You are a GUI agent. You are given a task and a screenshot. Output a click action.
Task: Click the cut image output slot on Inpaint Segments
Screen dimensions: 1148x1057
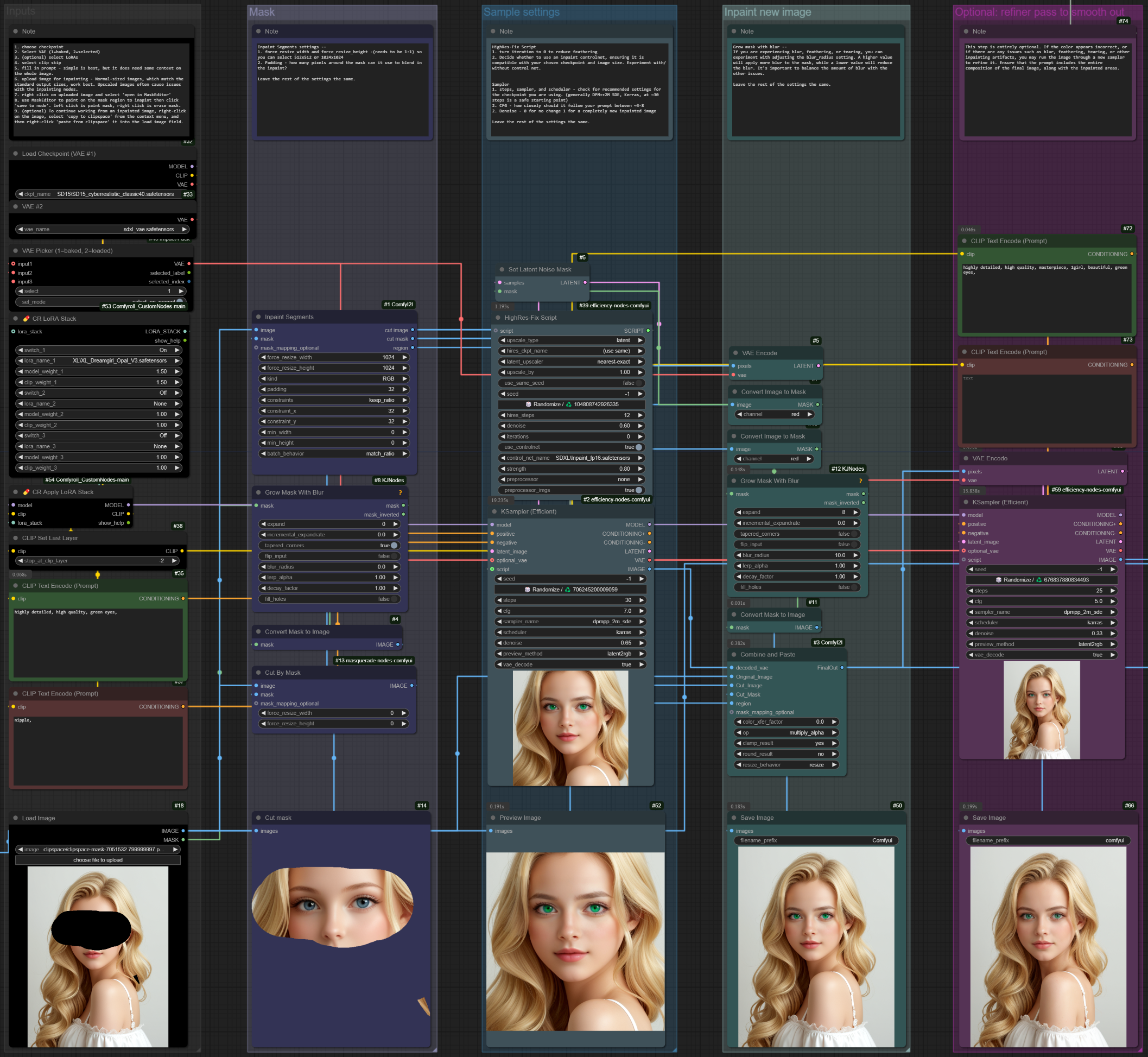(413, 330)
